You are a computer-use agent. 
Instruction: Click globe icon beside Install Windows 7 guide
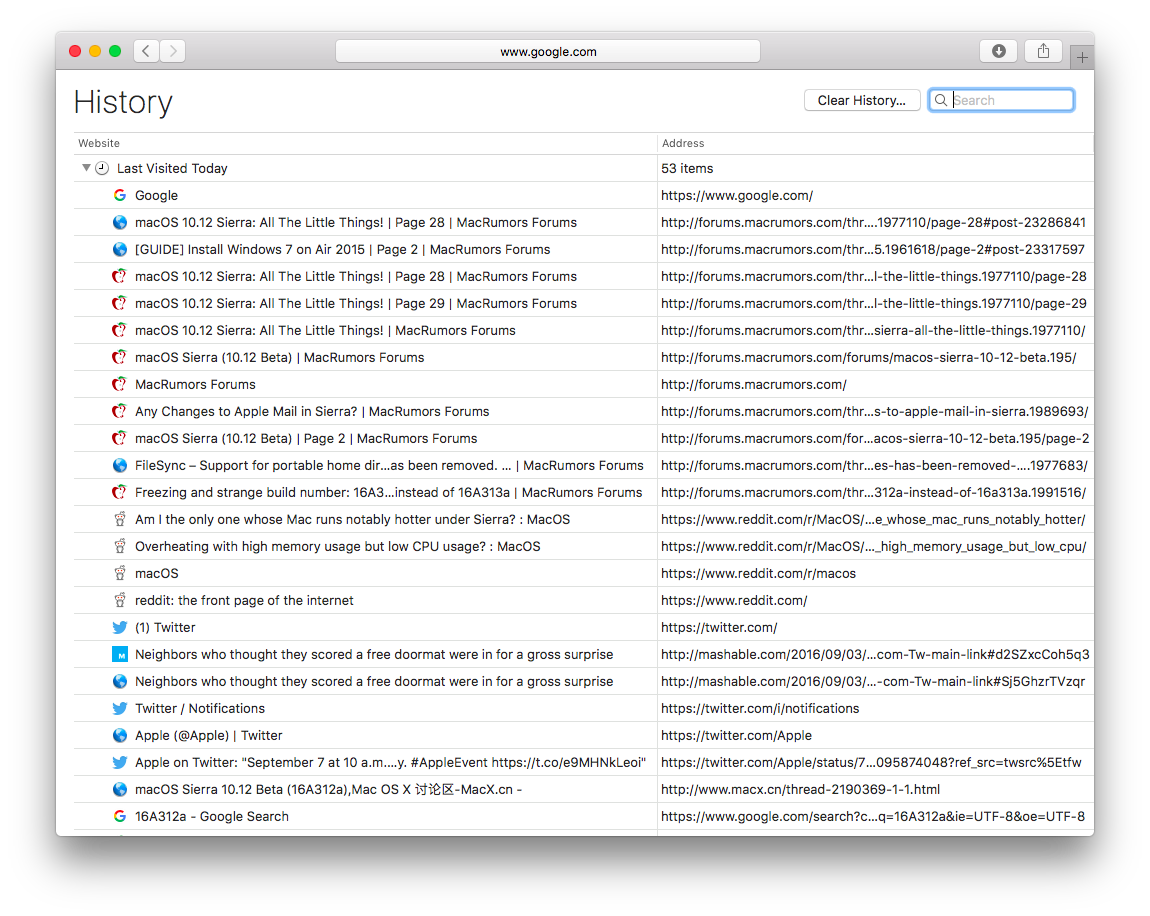(120, 249)
